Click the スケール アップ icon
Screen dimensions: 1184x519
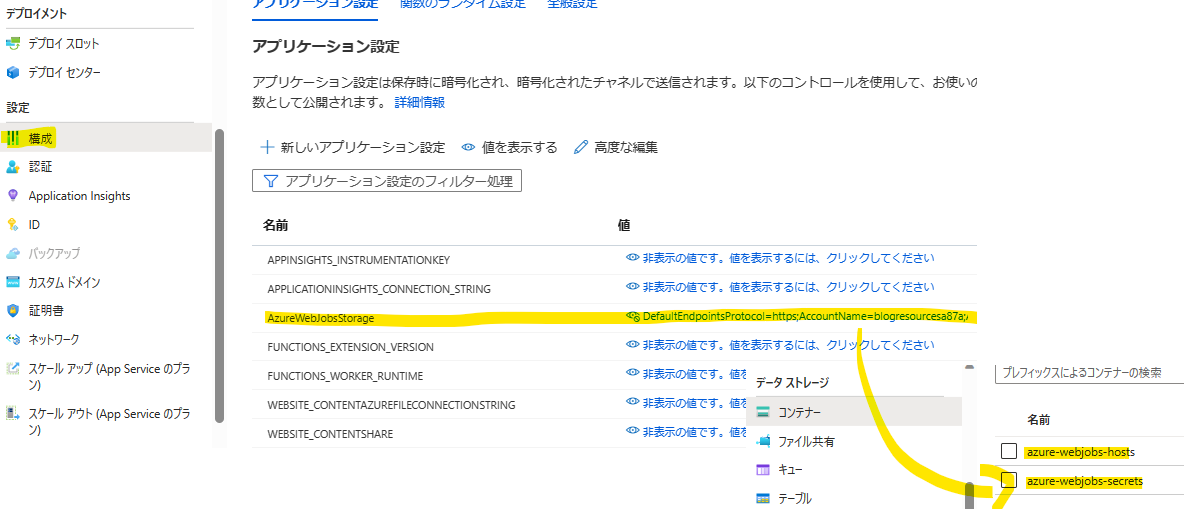(12, 369)
